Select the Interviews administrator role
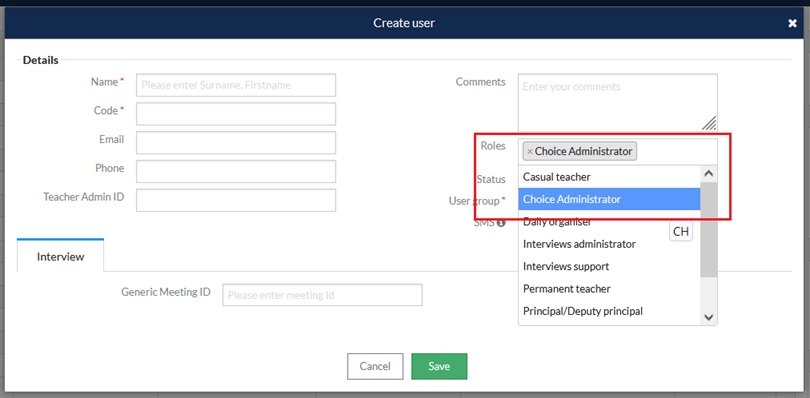The height and width of the screenshot is (398, 810). [x=609, y=244]
